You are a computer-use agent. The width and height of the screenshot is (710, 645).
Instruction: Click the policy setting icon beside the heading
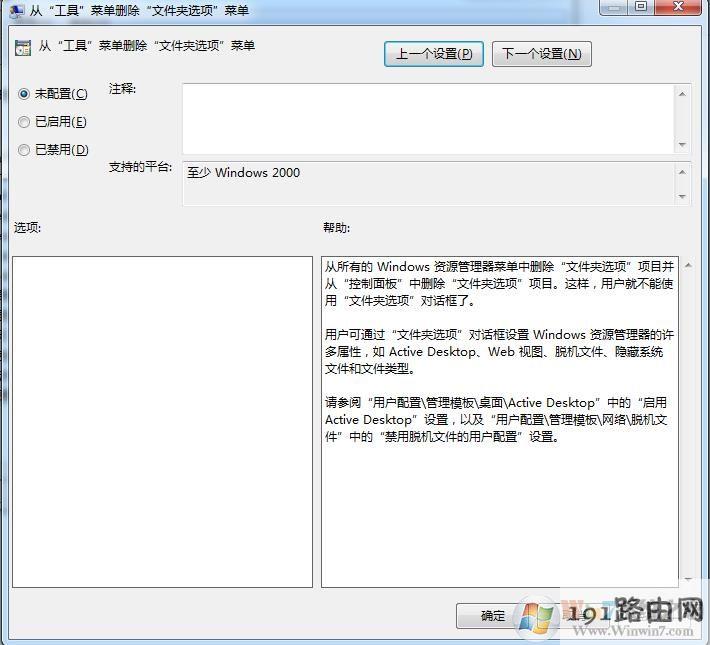point(23,47)
